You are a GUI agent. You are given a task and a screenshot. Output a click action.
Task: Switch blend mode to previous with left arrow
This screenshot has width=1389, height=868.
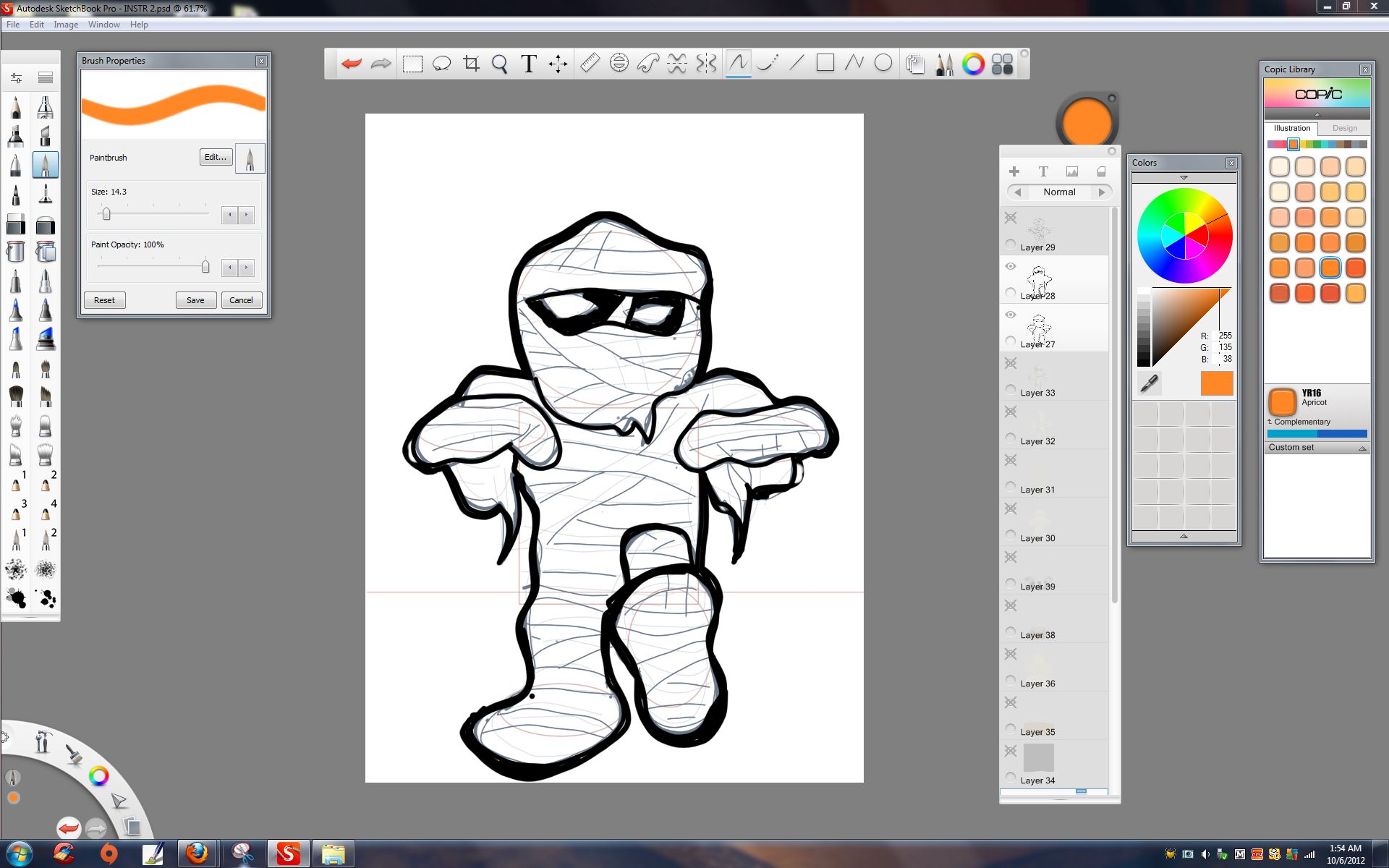click(x=1018, y=192)
